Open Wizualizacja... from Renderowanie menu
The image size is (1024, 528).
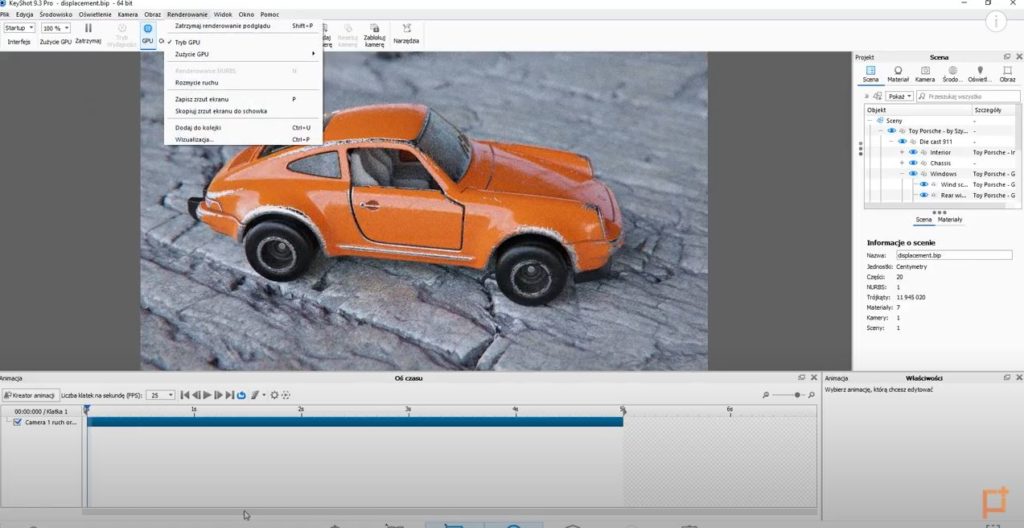(243, 139)
